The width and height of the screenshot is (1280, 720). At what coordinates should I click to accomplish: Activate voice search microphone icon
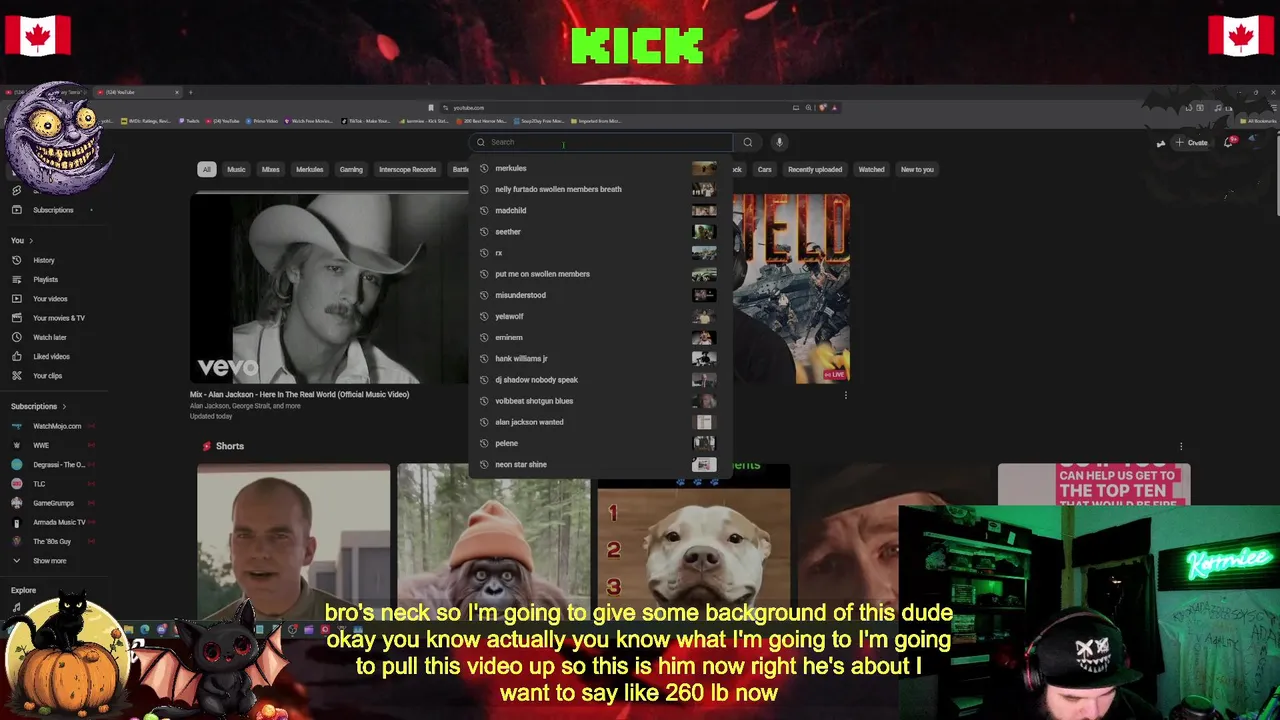pyautogui.click(x=779, y=142)
